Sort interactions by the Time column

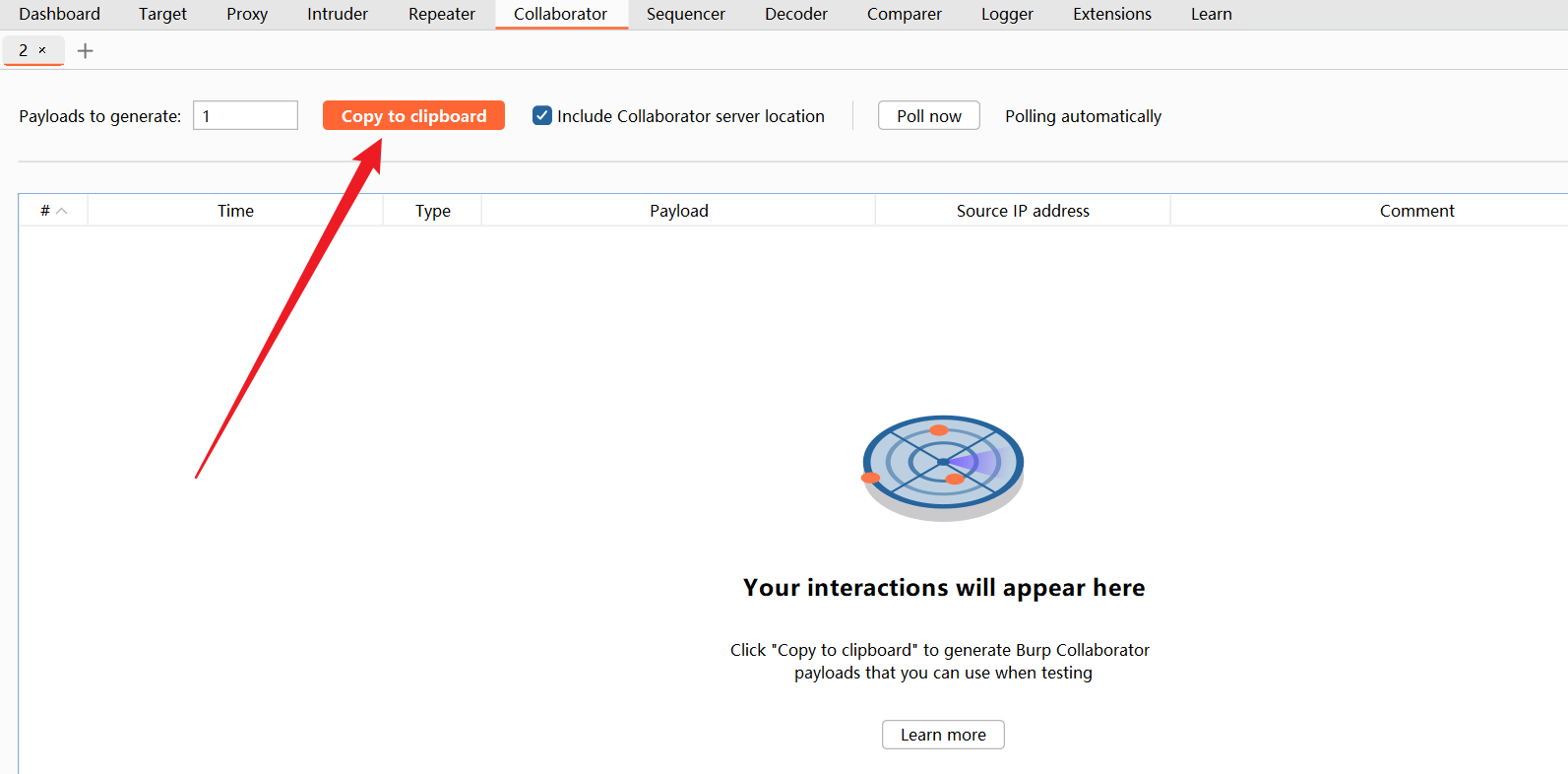click(x=235, y=211)
